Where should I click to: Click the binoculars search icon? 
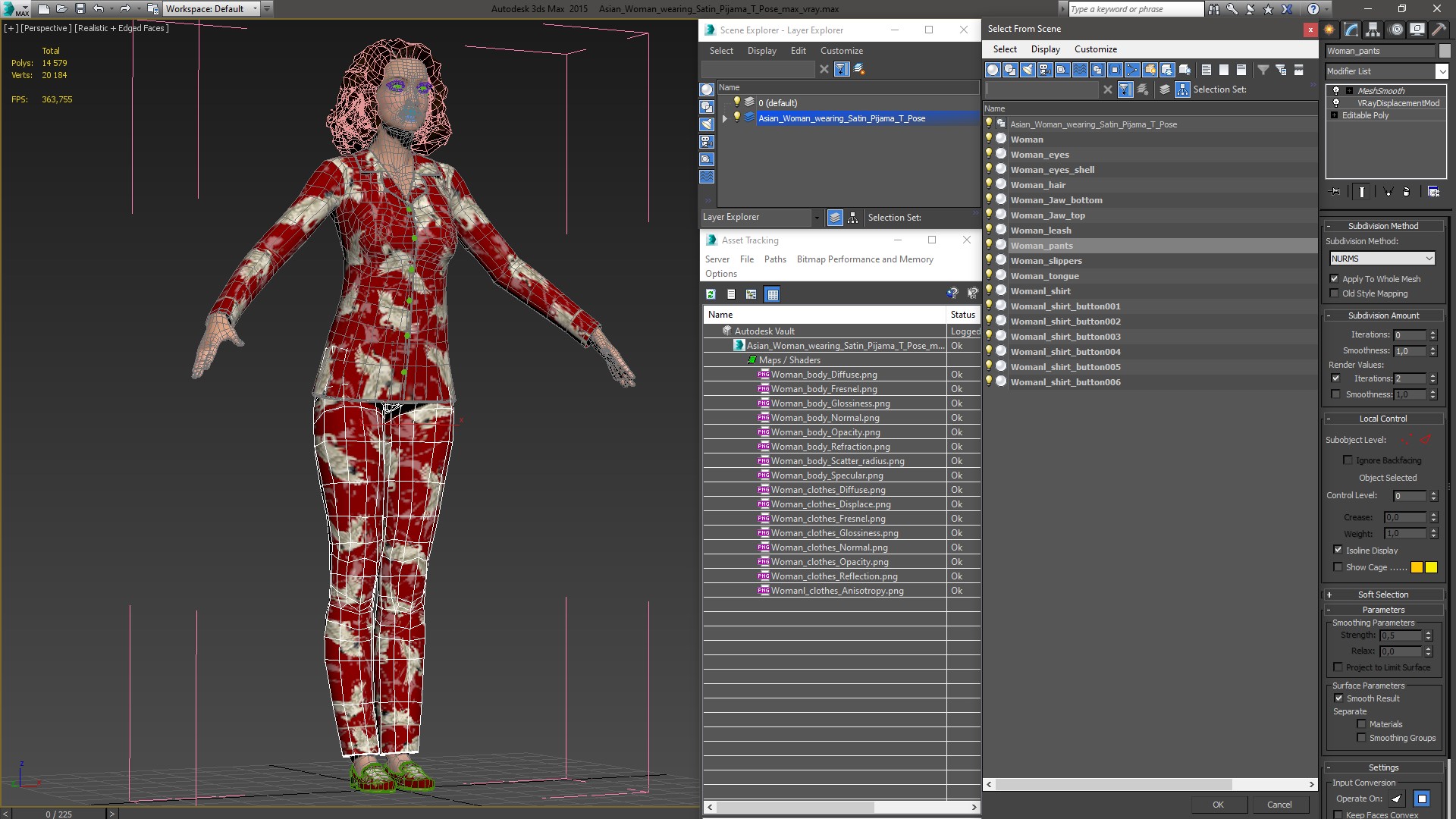1214,9
